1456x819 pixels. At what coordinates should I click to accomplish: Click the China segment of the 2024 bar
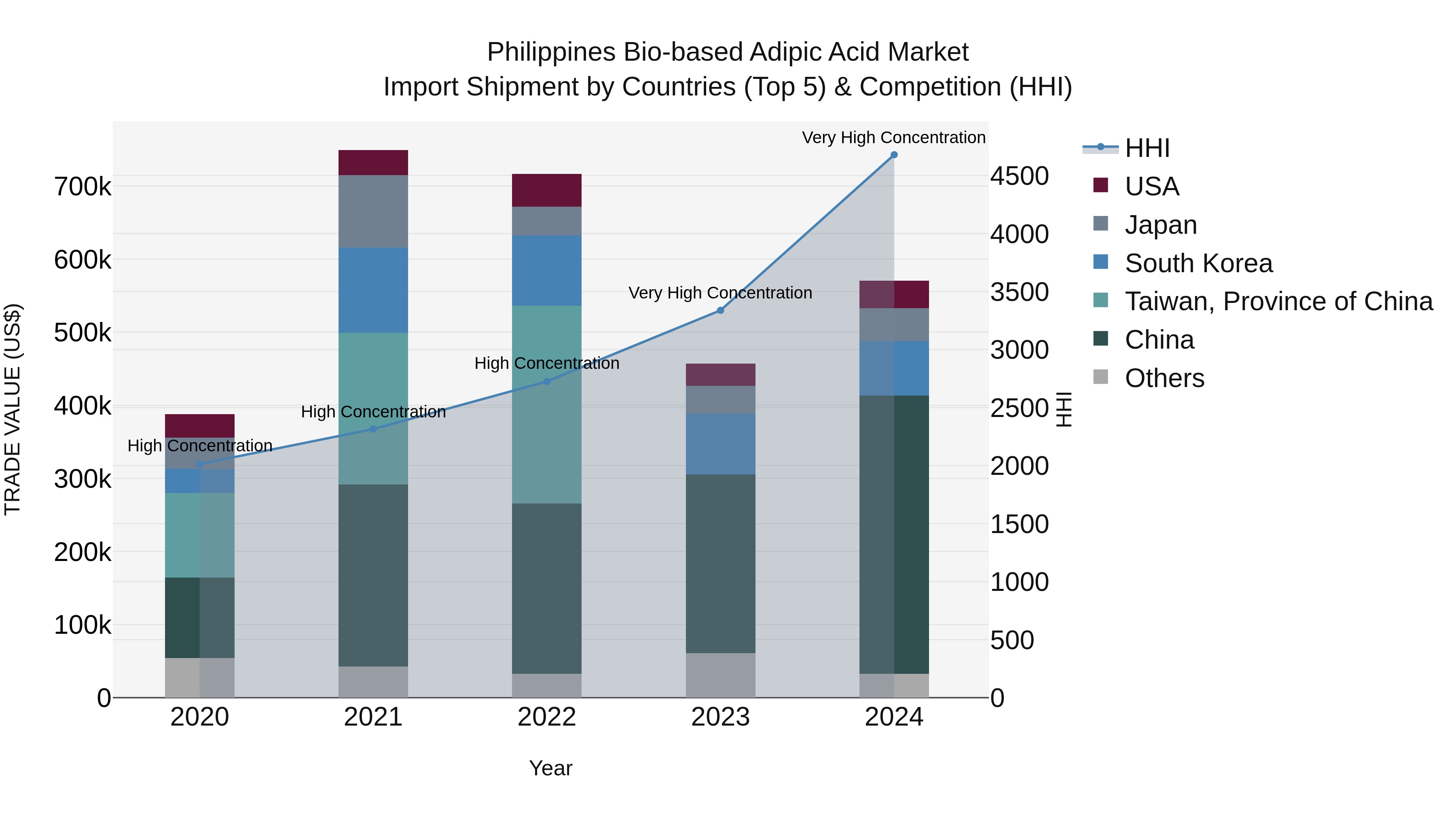point(894,535)
